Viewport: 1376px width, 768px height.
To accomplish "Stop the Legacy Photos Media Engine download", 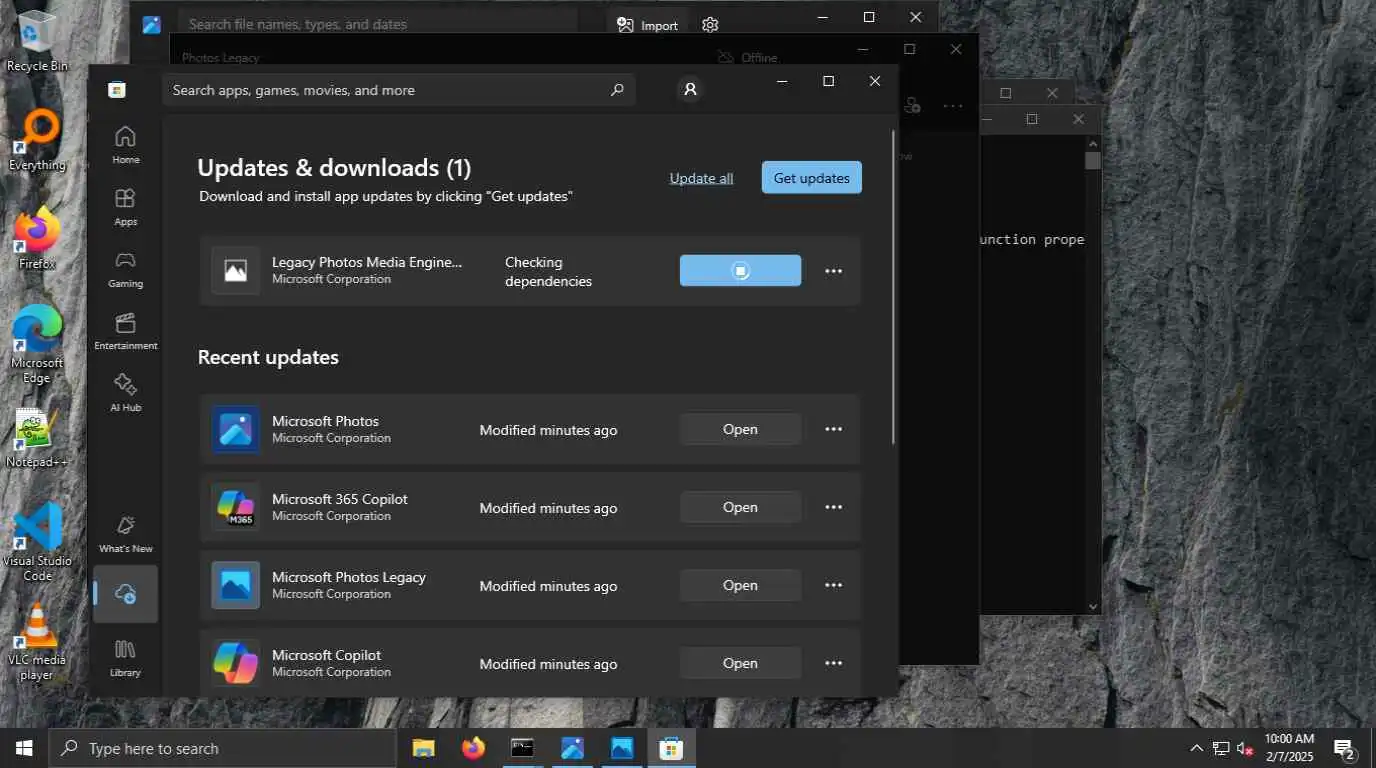I will coord(740,270).
